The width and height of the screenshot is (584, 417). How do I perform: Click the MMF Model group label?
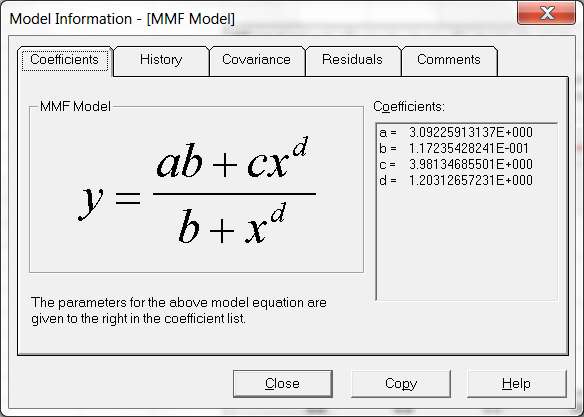point(75,107)
